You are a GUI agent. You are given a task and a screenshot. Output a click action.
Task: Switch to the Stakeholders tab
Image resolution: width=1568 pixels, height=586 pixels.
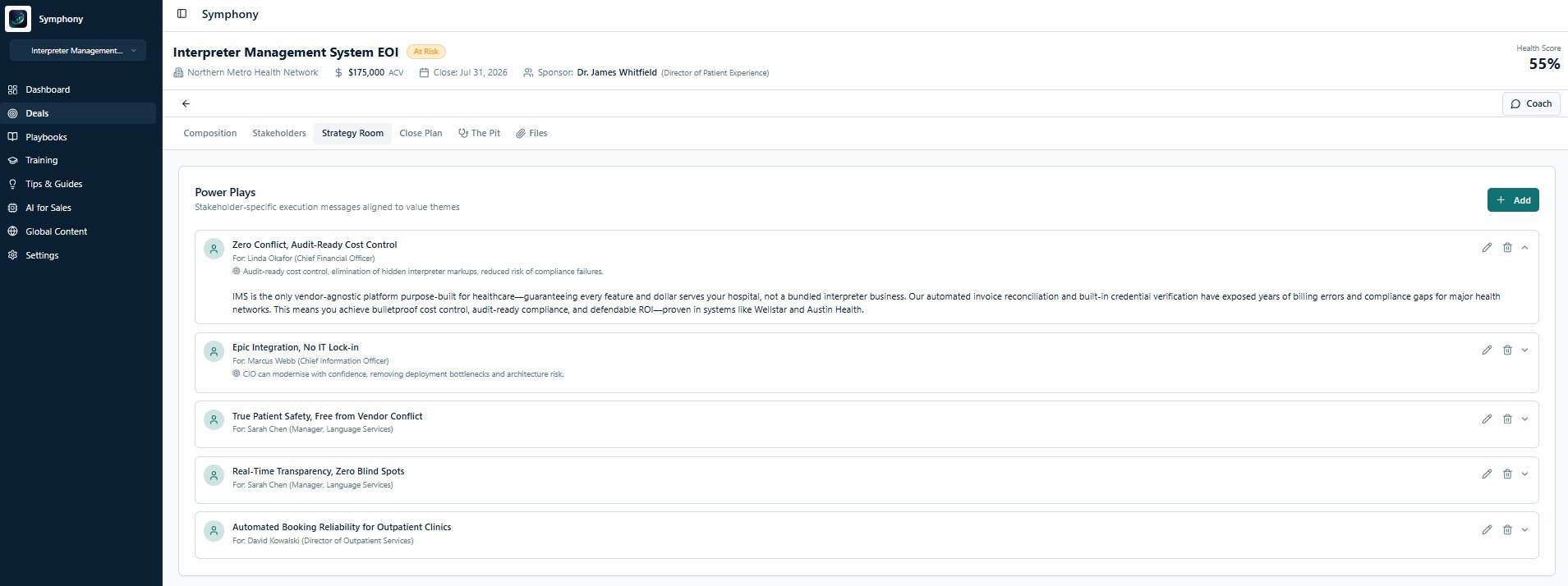(278, 133)
